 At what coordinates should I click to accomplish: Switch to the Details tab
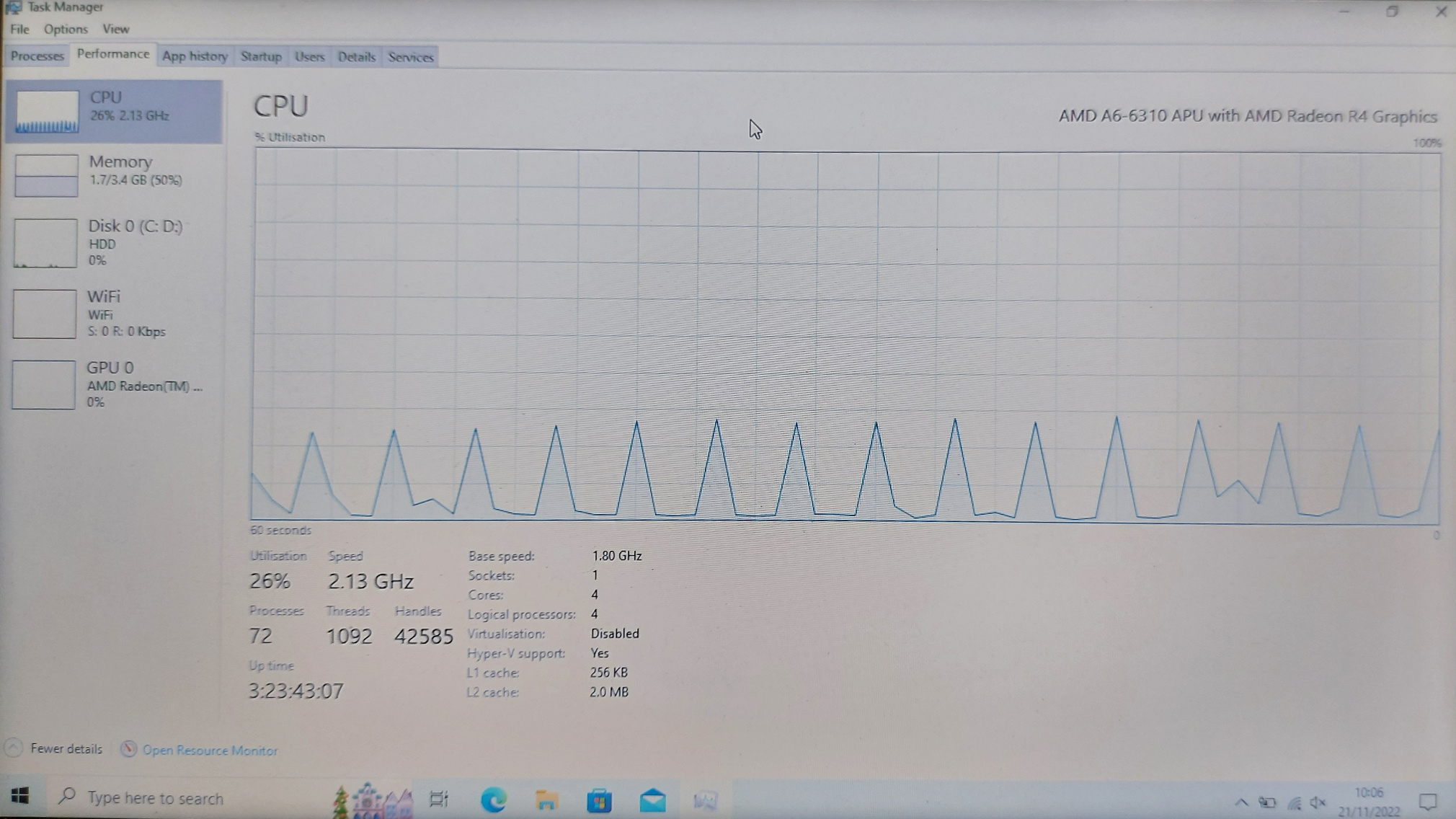(356, 56)
